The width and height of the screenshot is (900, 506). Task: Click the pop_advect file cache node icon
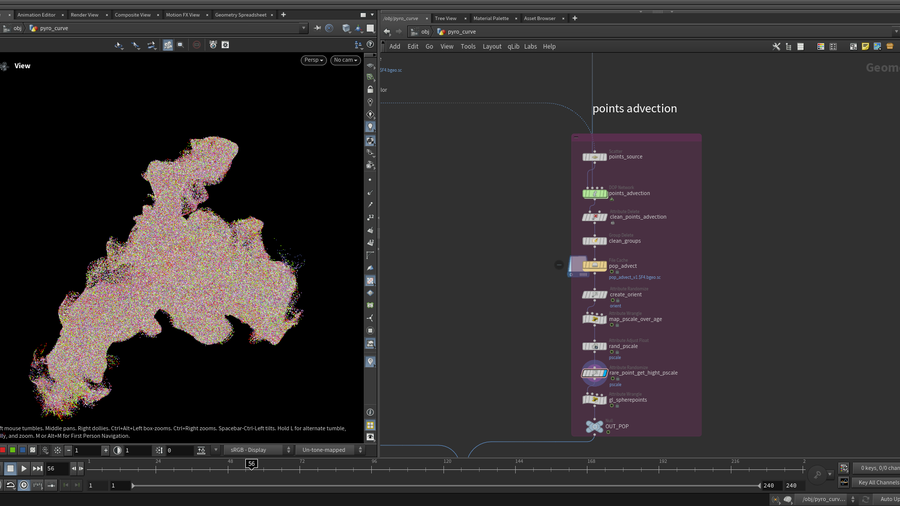594,266
